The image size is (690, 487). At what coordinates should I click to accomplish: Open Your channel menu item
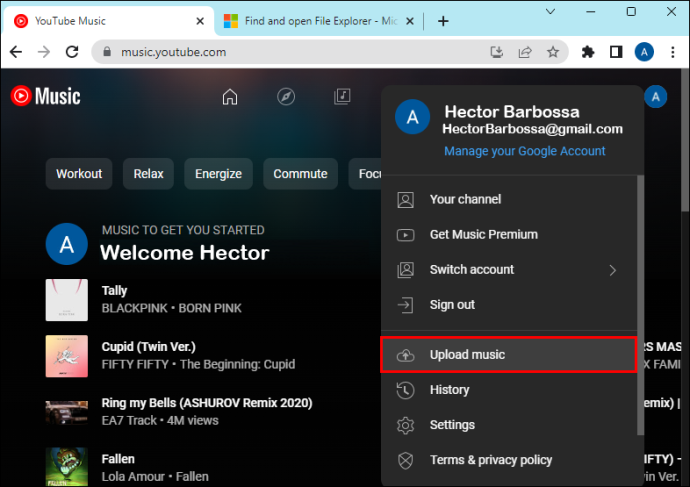pyautogui.click(x=509, y=199)
